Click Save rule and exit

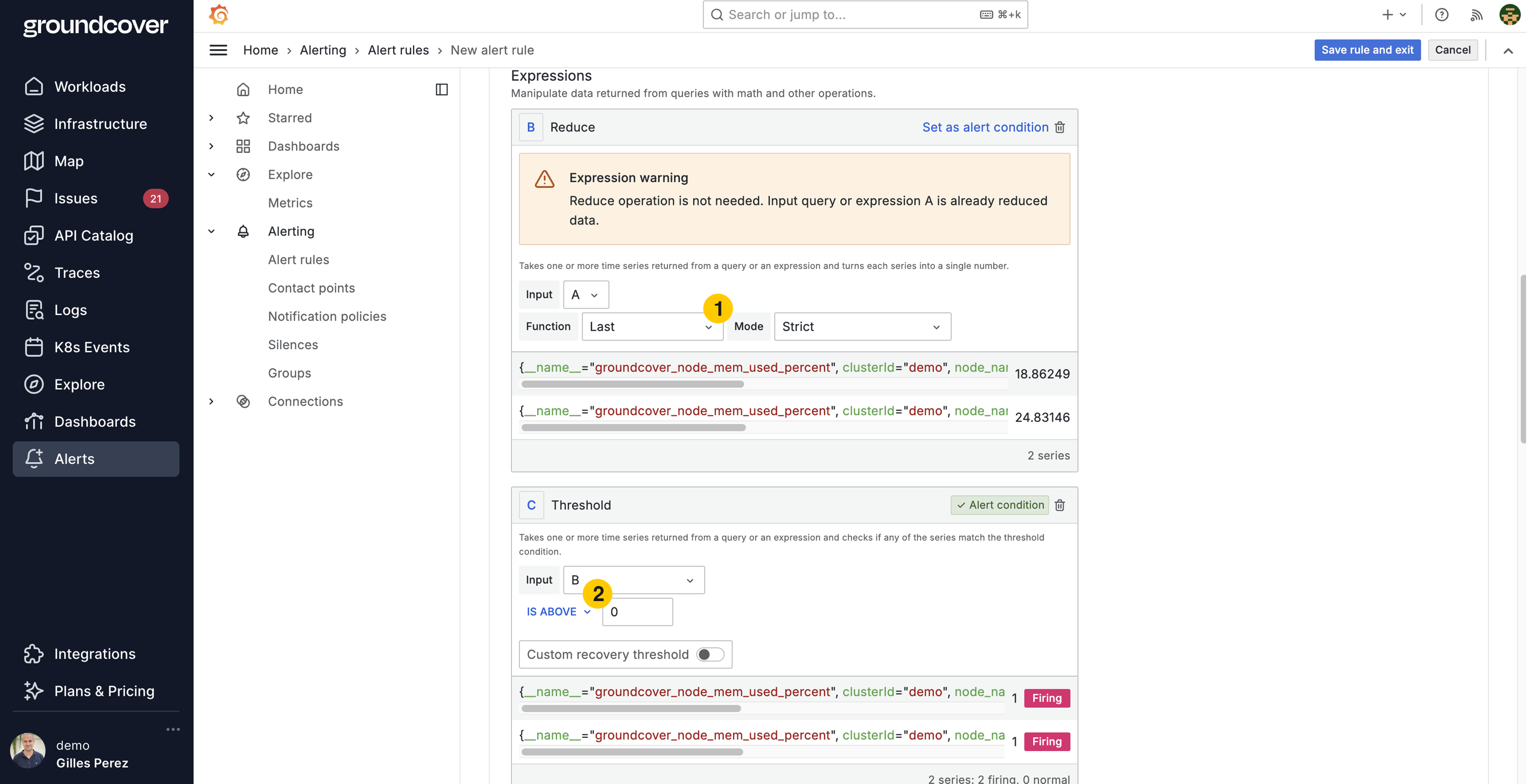click(x=1367, y=50)
